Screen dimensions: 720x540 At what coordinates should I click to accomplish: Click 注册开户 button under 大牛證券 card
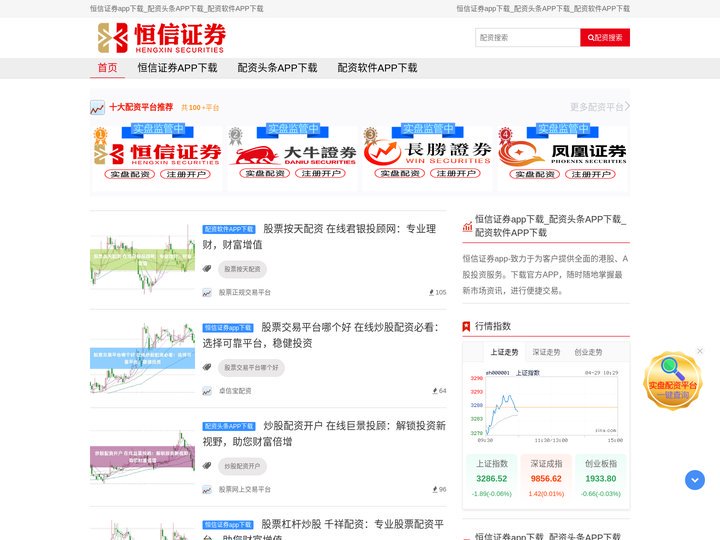321,174
